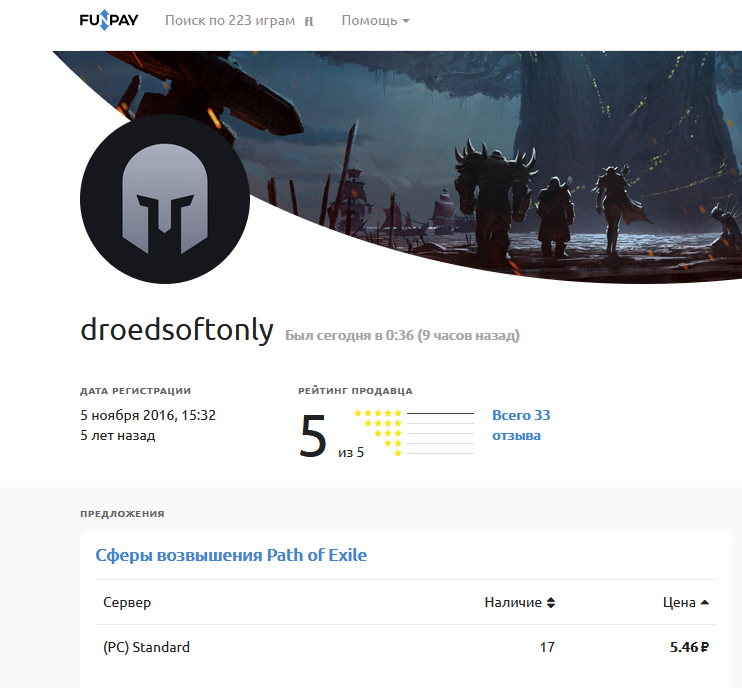Sort offers by Наличие column arrows
Viewport: 742px width, 688px height.
(x=550, y=603)
